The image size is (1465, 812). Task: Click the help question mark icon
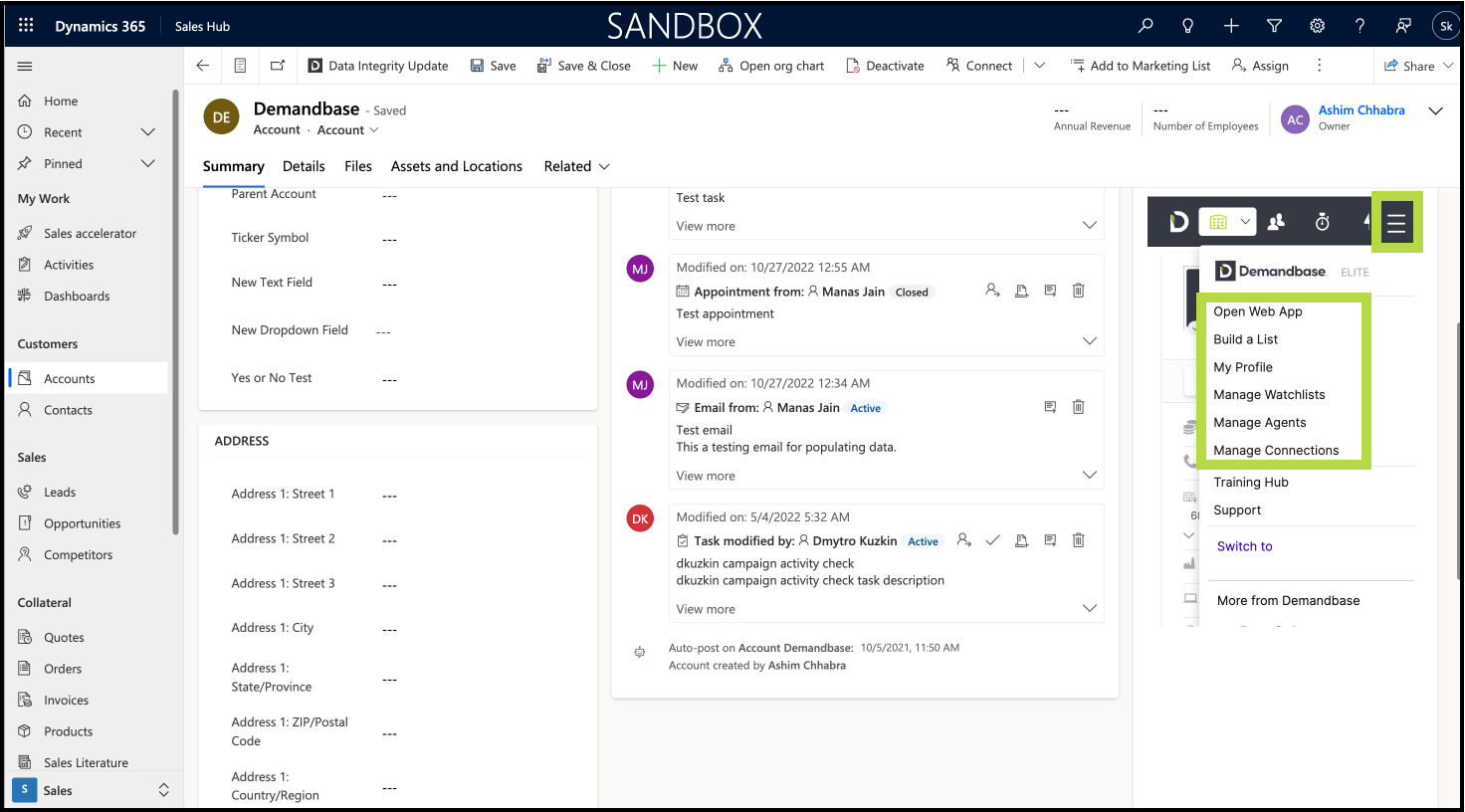click(1360, 26)
